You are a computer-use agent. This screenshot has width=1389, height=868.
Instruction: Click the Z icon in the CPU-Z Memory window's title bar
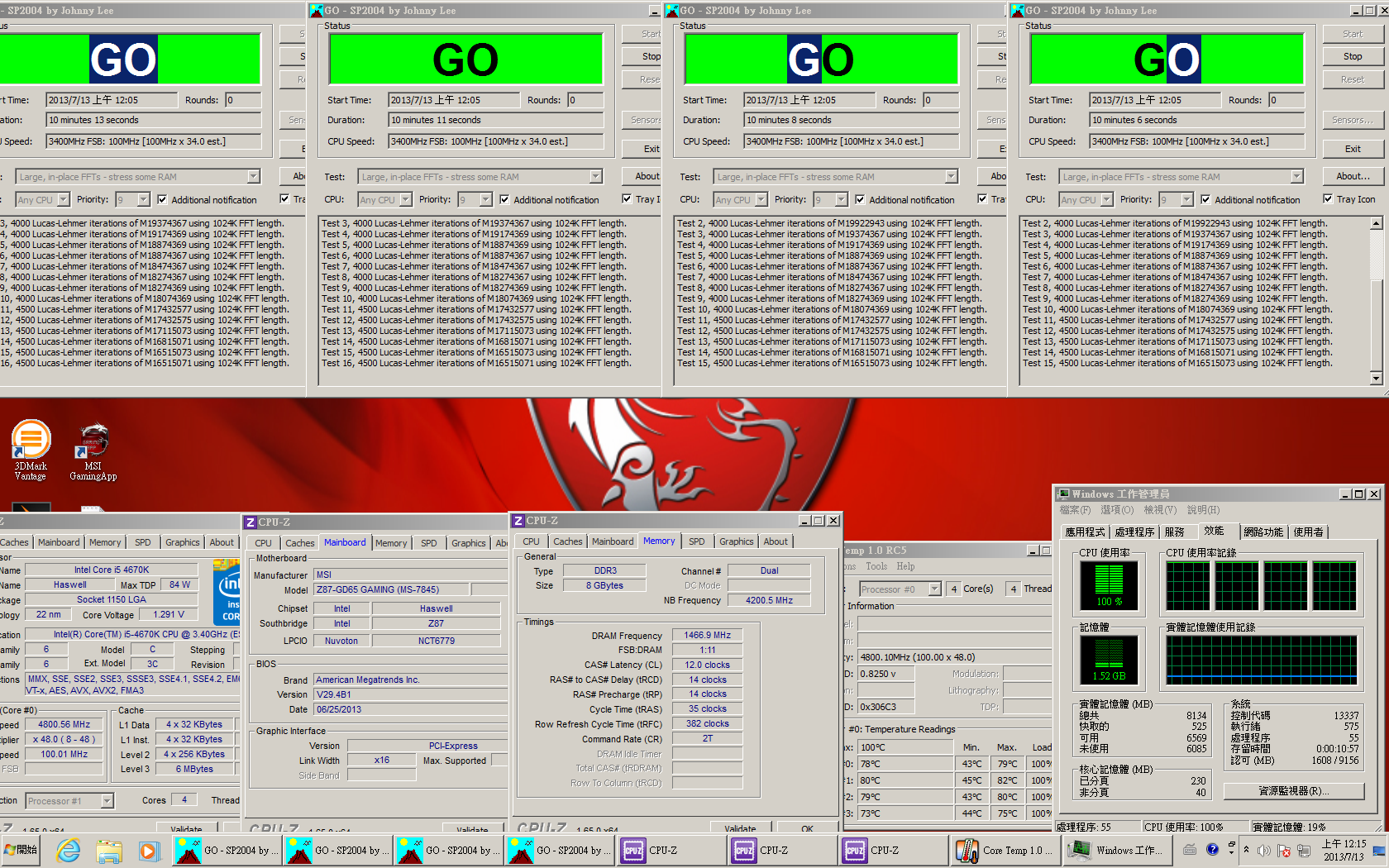(x=518, y=521)
